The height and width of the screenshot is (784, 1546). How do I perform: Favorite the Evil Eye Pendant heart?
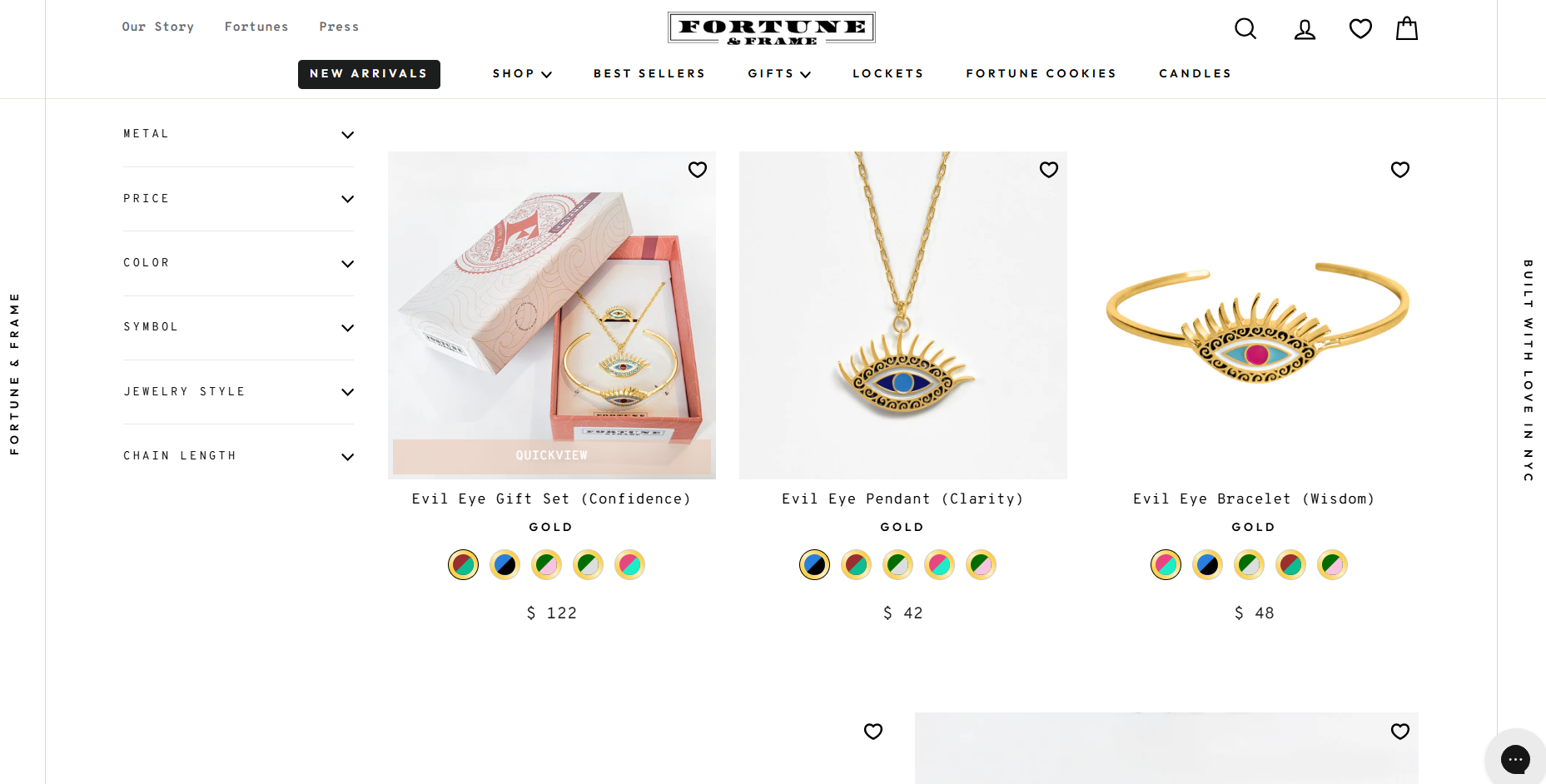1049,170
